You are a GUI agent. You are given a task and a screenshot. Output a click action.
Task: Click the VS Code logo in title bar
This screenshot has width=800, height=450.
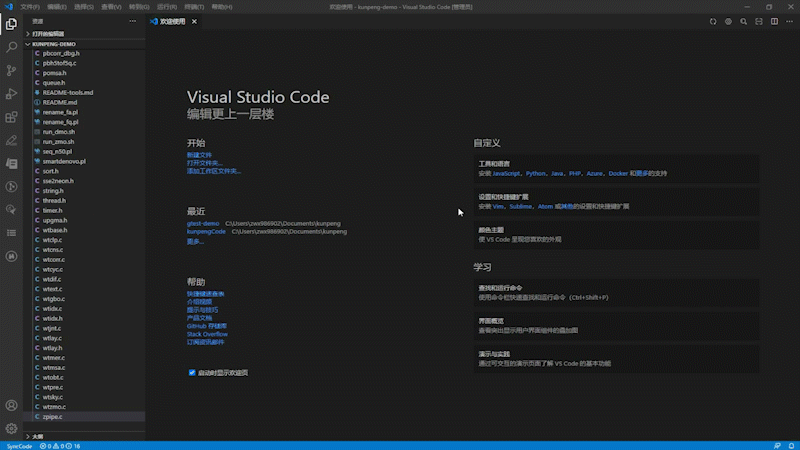click(x=8, y=7)
